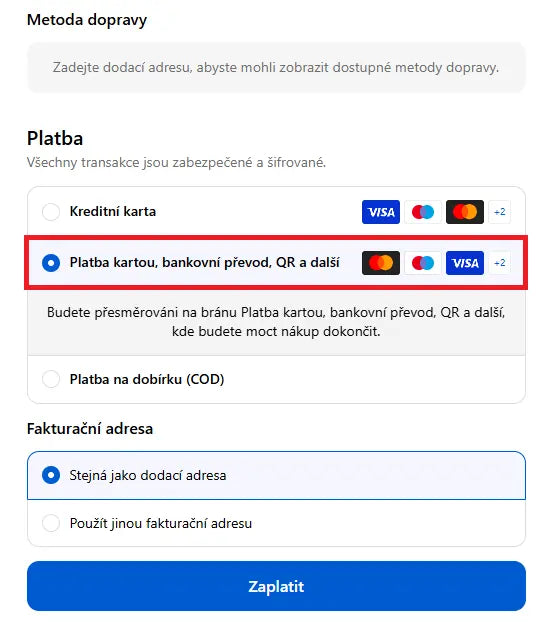
Task: Click the Maestro icon in Kreditní karta row
Action: [422, 212]
